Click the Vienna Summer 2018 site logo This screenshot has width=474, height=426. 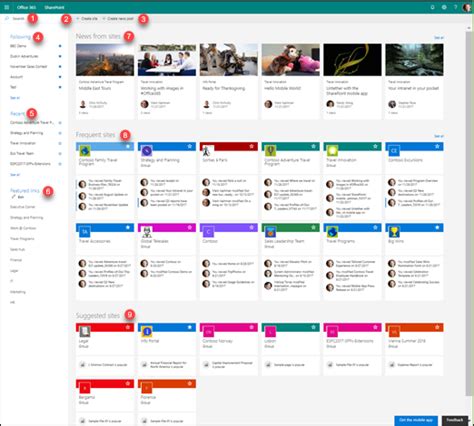(x=394, y=332)
